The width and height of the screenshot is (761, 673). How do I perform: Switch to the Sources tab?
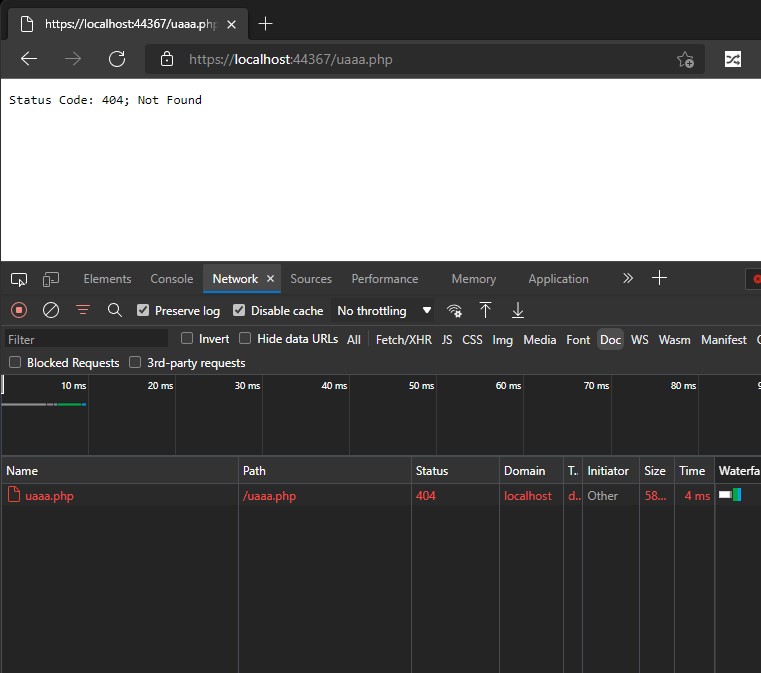click(311, 279)
